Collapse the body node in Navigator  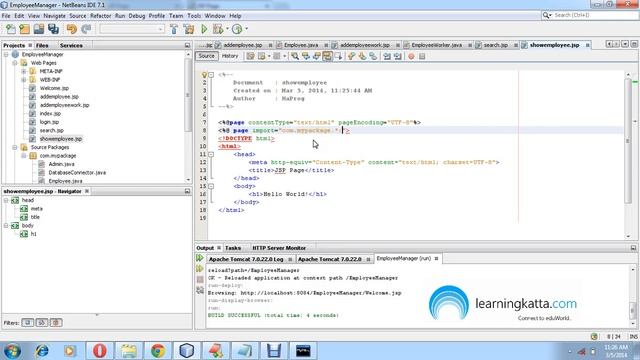pyautogui.click(x=6, y=225)
